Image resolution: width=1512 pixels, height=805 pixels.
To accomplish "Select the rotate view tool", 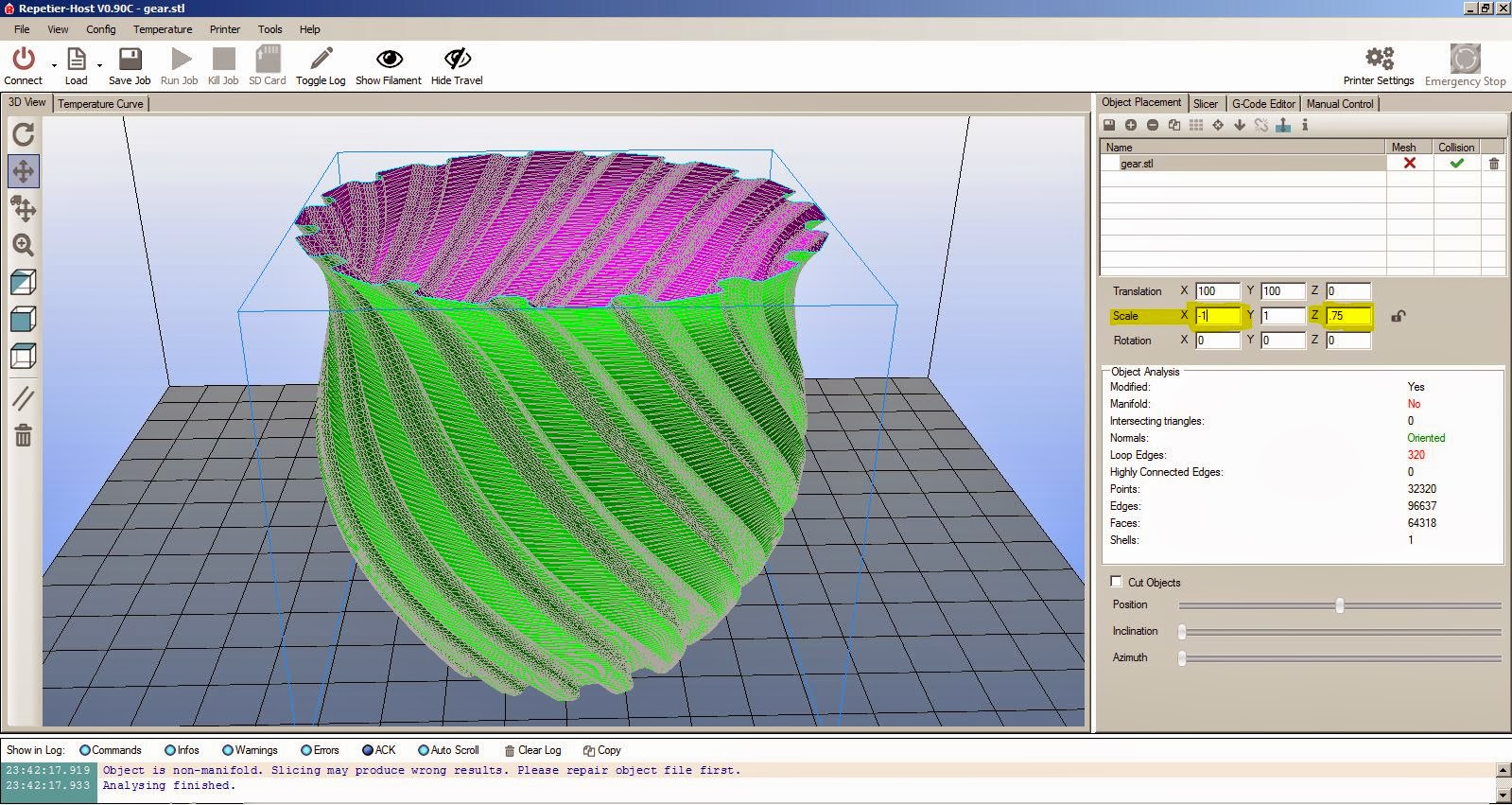I will (x=24, y=134).
